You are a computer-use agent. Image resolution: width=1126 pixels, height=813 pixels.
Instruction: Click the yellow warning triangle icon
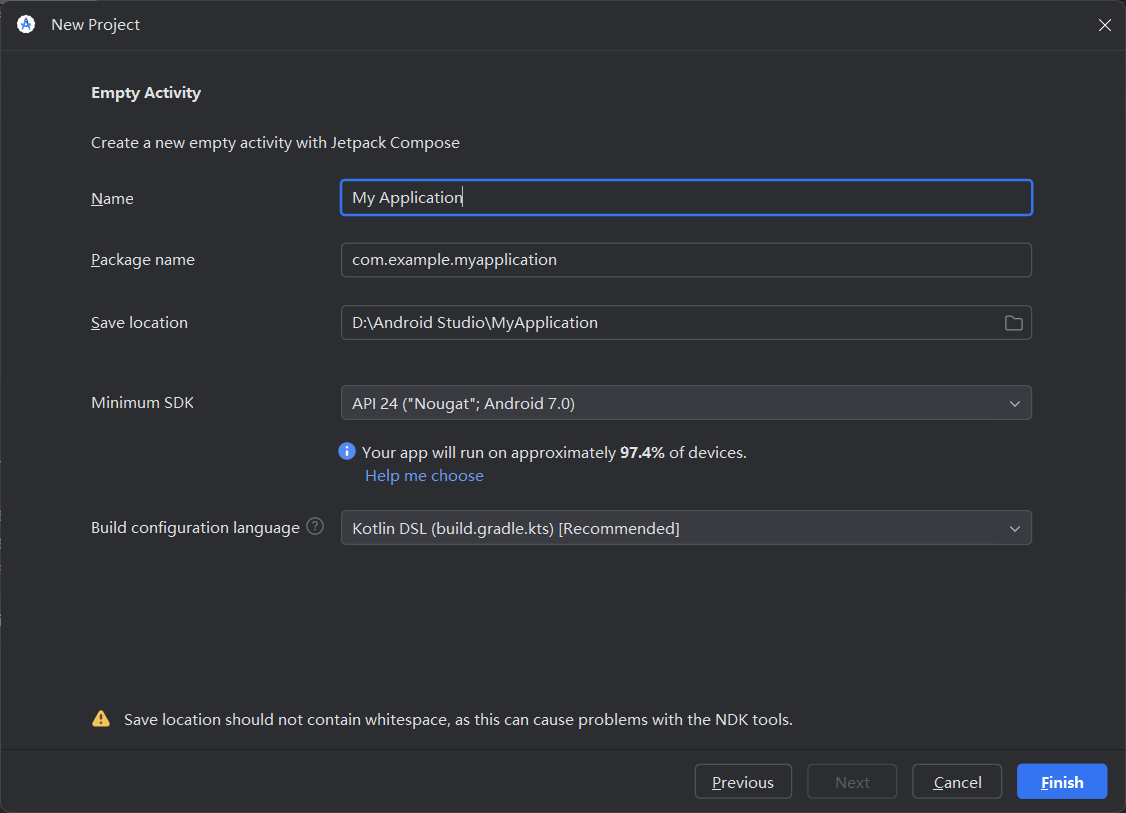101,718
